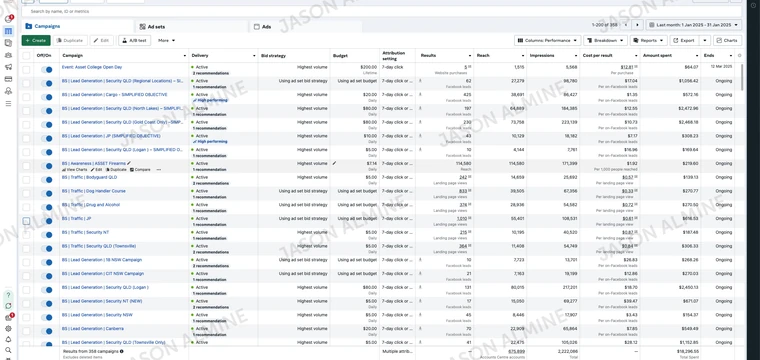Image resolution: width=760 pixels, height=360 pixels.
Task: Go to the next page of campaigns
Action: coord(638,25)
